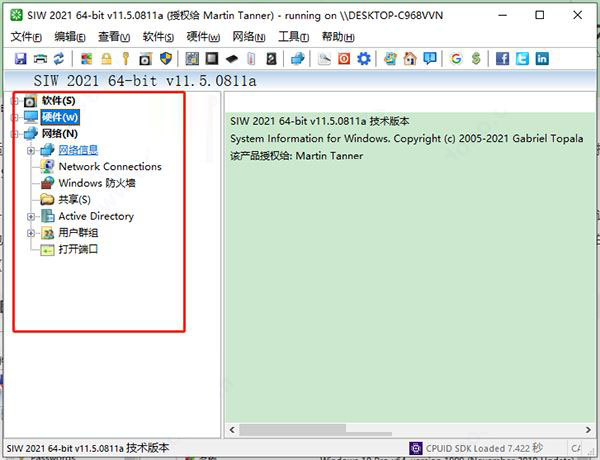This screenshot has height=460, width=600.
Task: Click the golden key toolbar icon
Action: tap(126, 59)
